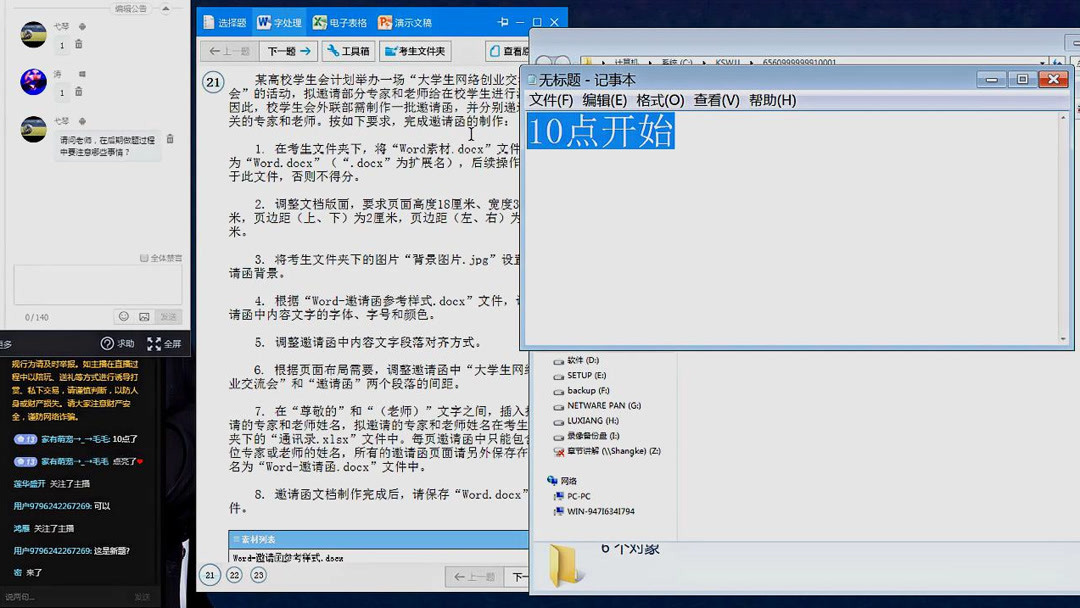1080x608 pixels.
Task: Open the emoji picker in the chat box
Action: pos(123,316)
